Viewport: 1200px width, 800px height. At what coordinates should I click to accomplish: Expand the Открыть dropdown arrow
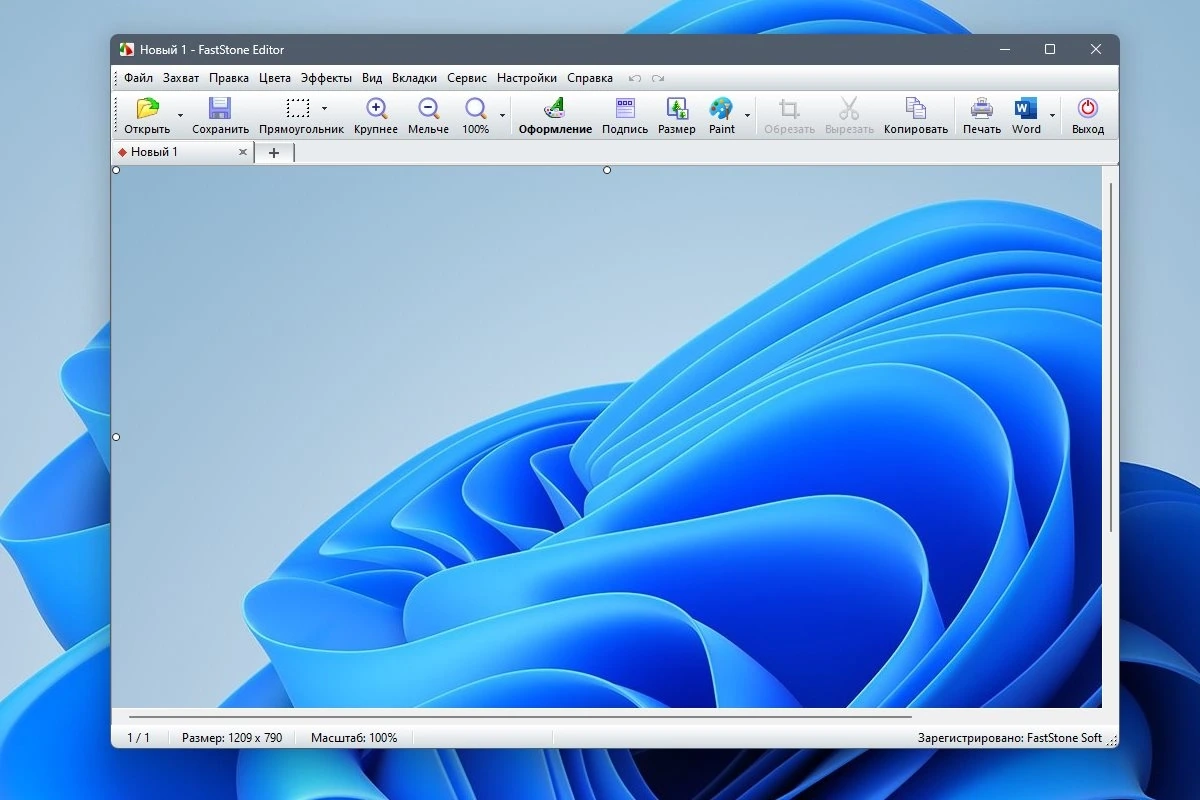[180, 116]
